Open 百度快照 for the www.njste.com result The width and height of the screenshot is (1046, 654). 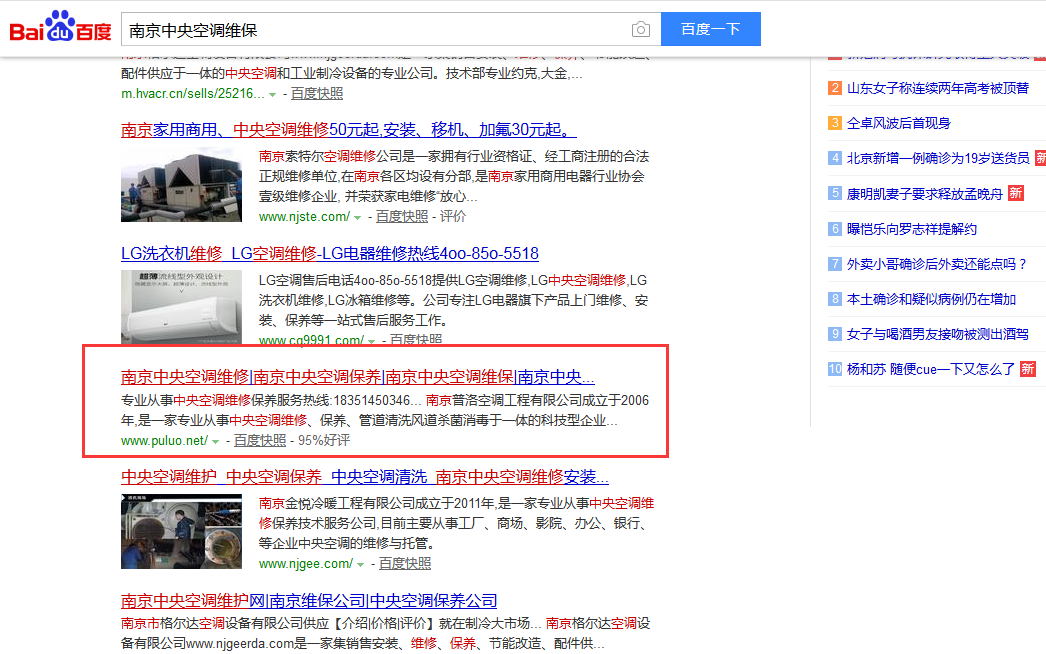tap(402, 216)
